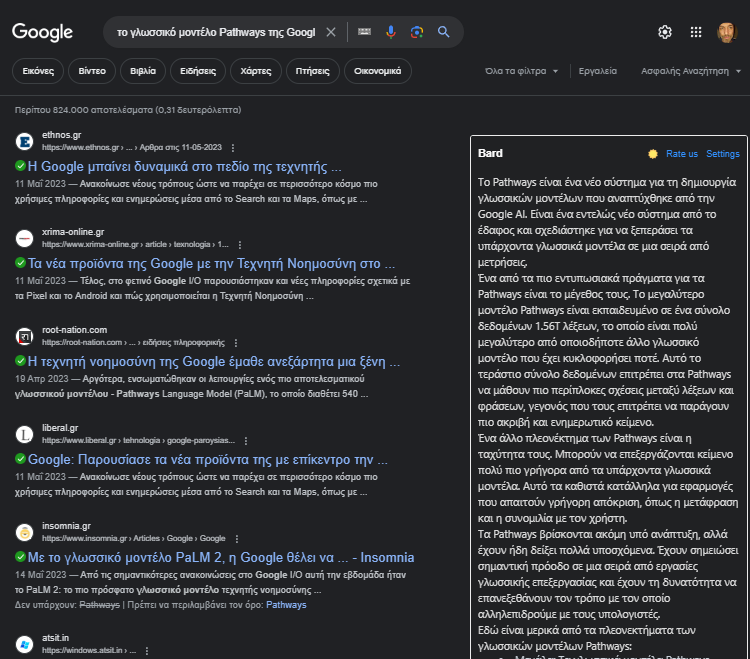Expand Όλα τα φίλτρα dropdown

pyautogui.click(x=521, y=71)
